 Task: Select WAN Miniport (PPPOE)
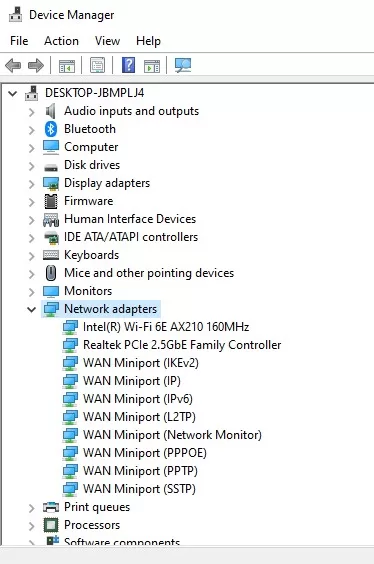point(145,452)
